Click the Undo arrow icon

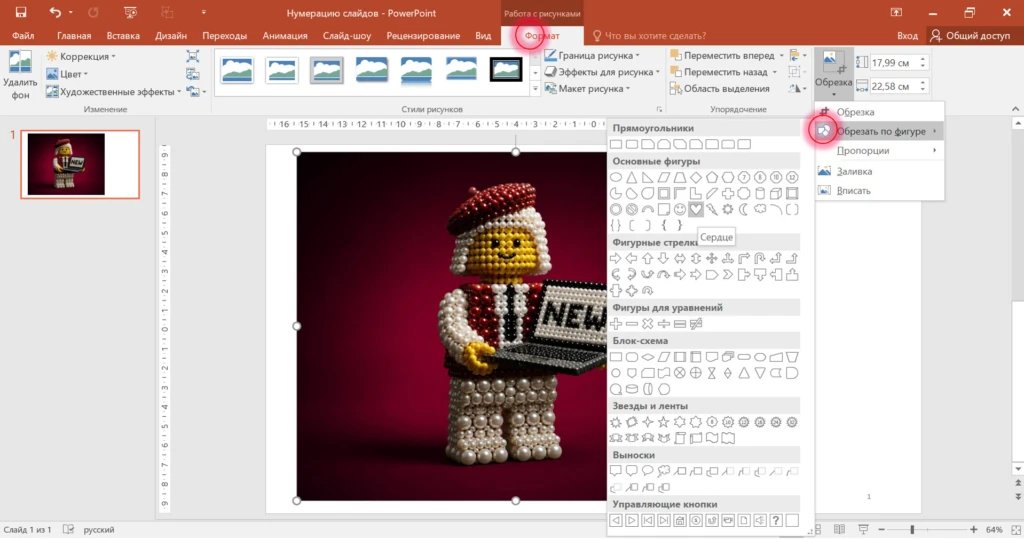(x=56, y=12)
